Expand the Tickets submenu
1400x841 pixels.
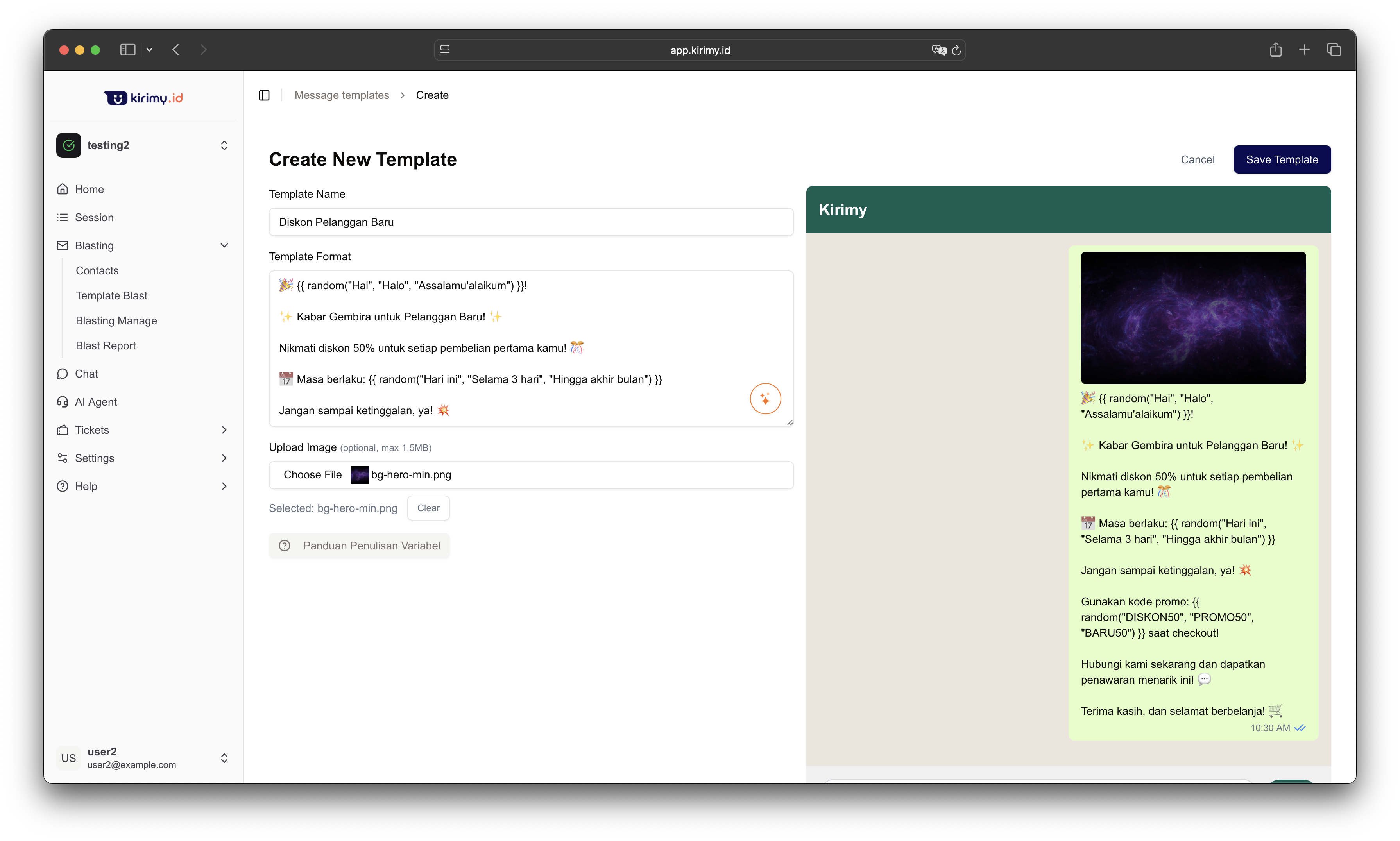(224, 430)
